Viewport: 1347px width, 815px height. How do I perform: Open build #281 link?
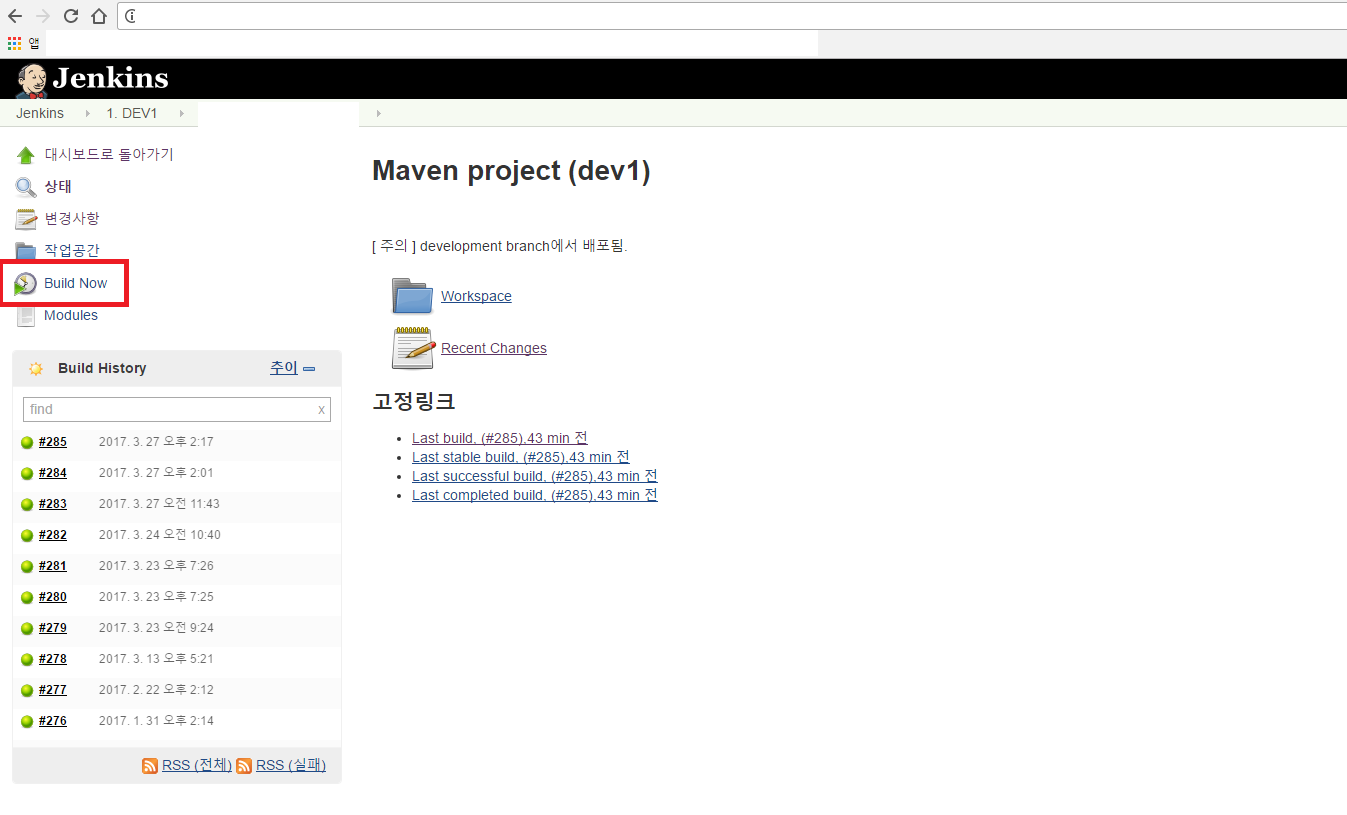(x=53, y=566)
